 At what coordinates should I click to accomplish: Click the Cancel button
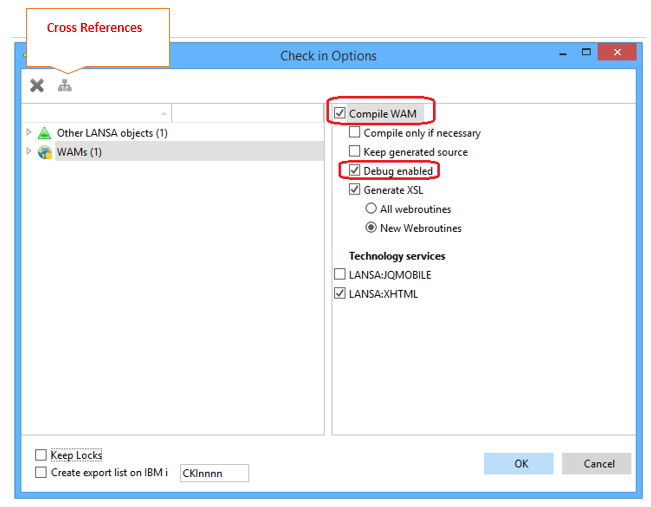597,464
